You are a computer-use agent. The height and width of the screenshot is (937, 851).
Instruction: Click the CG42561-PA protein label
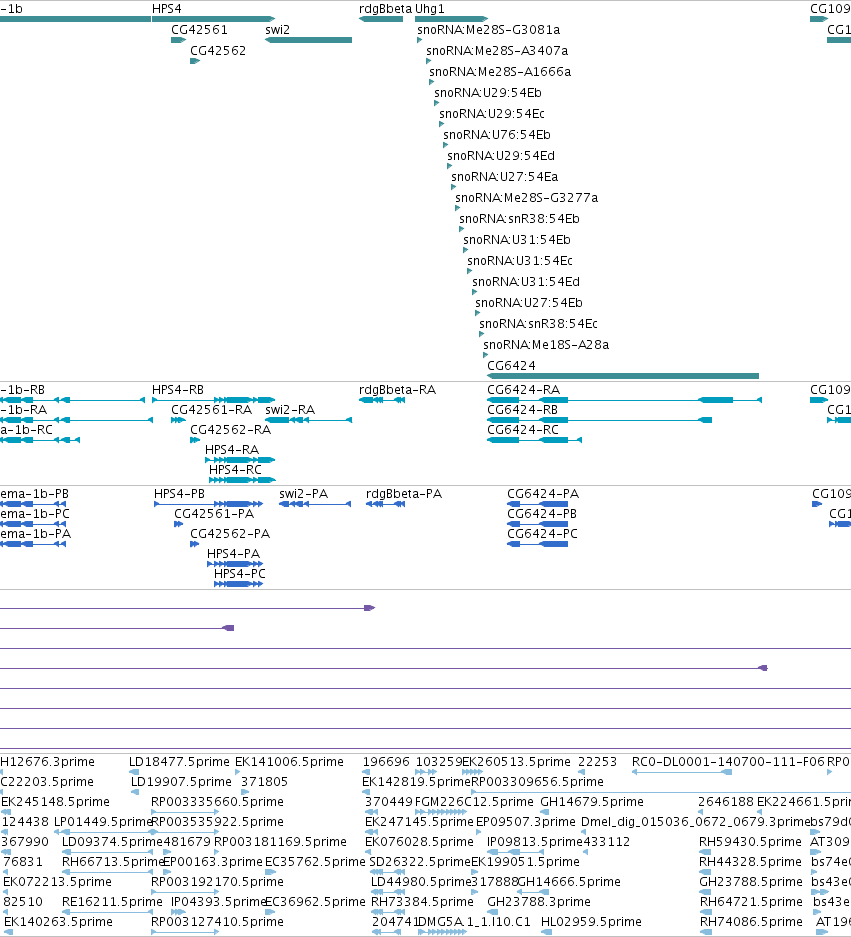[214, 513]
